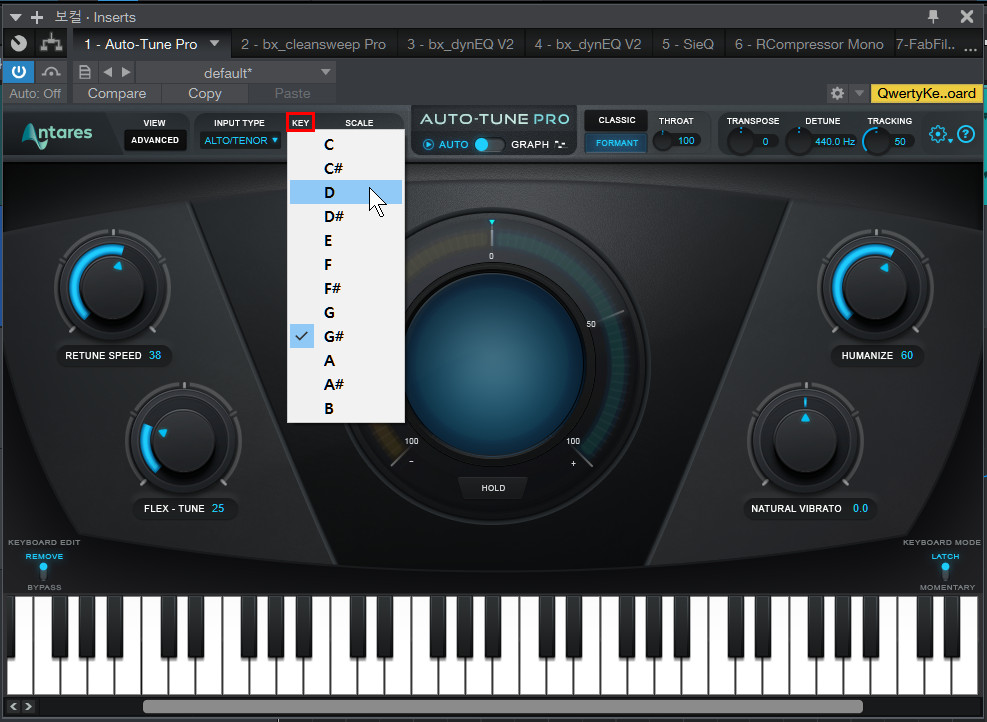Screen dimensions: 987x722
Task: Go to the next preset arrow
Action: point(126,72)
